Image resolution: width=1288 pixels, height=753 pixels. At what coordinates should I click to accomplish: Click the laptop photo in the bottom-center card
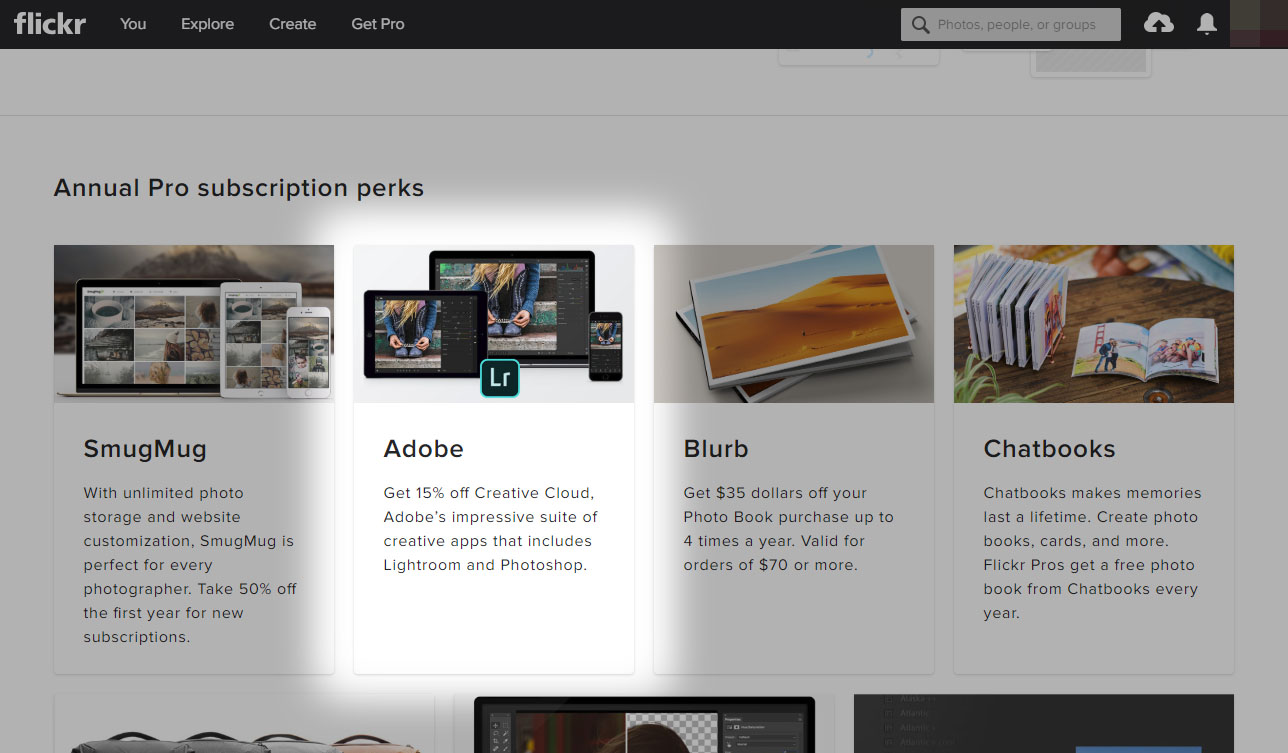point(643,730)
